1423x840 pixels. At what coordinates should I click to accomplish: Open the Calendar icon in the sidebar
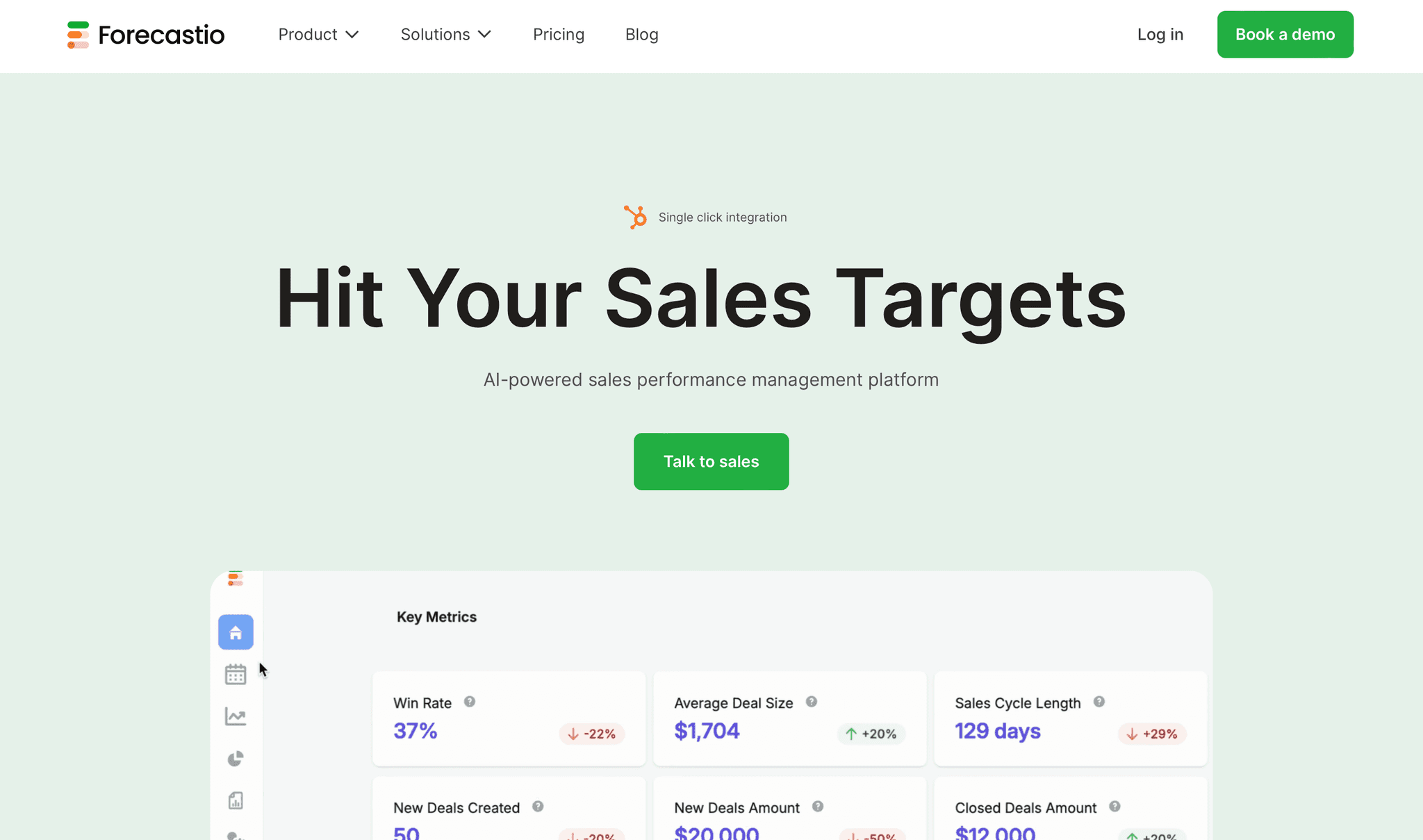[x=235, y=673]
